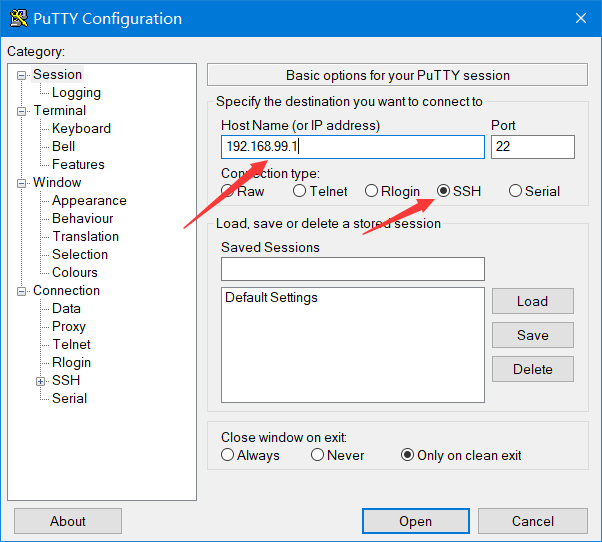This screenshot has height=542, width=602.
Task: Open the Colours category
Action: point(75,273)
